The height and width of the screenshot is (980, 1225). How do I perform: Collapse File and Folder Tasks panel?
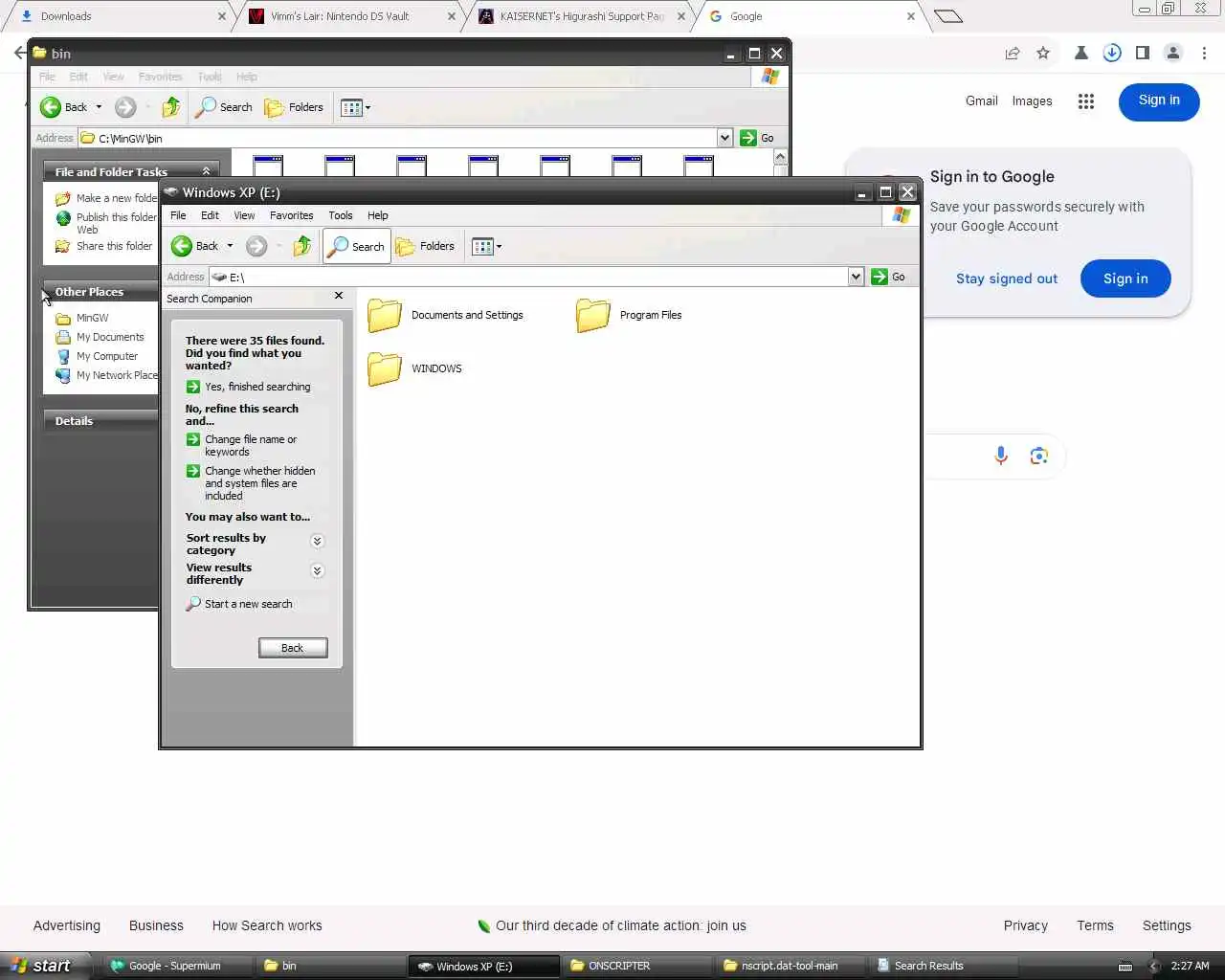click(x=206, y=171)
